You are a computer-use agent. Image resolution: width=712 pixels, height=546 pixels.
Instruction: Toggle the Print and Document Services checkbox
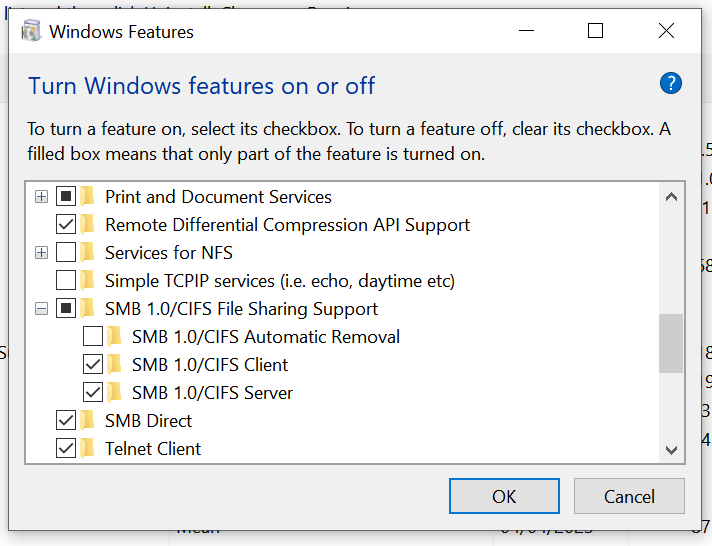(x=66, y=196)
